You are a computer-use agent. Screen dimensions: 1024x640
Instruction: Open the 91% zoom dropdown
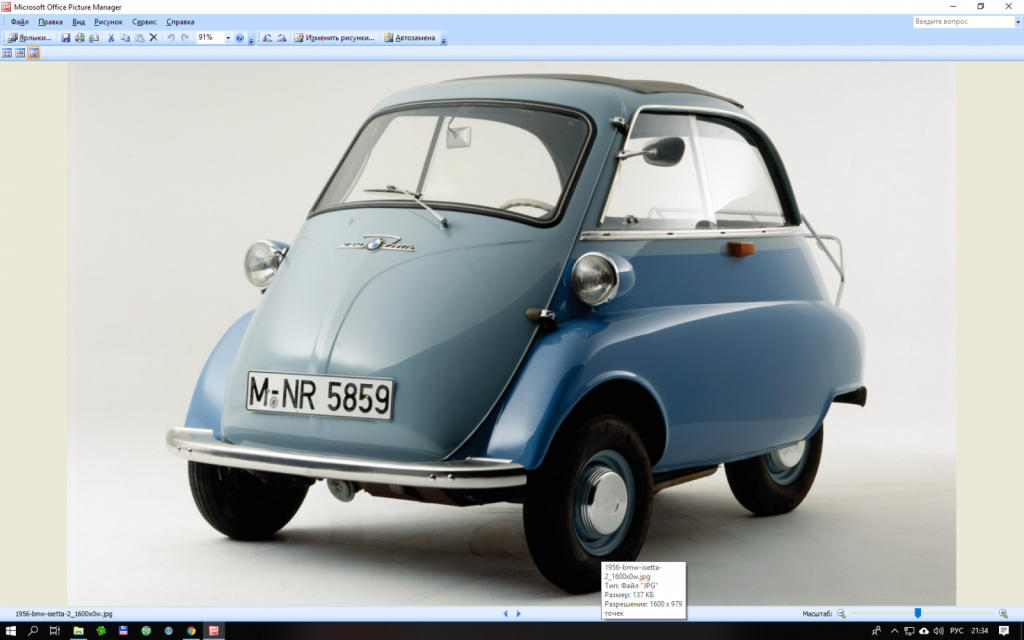[x=227, y=38]
